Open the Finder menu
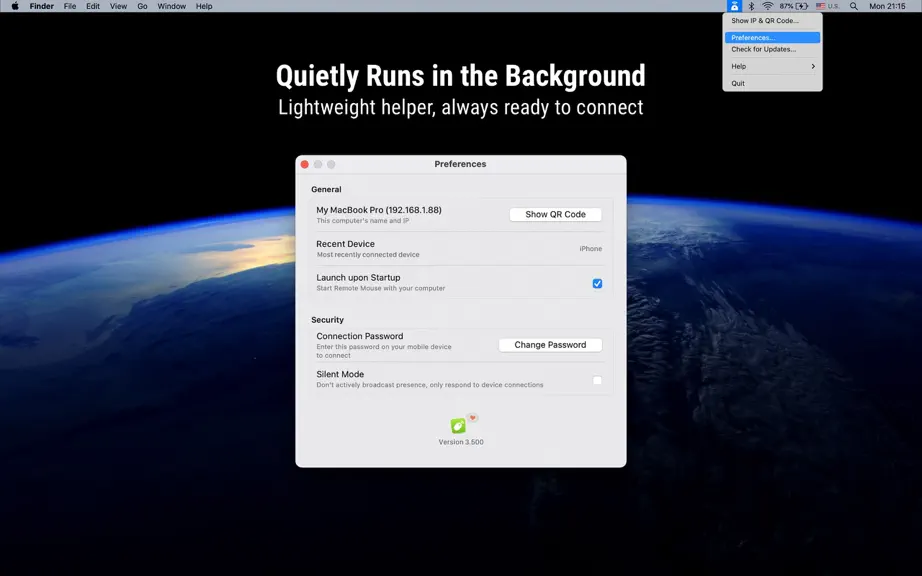 [42, 6]
